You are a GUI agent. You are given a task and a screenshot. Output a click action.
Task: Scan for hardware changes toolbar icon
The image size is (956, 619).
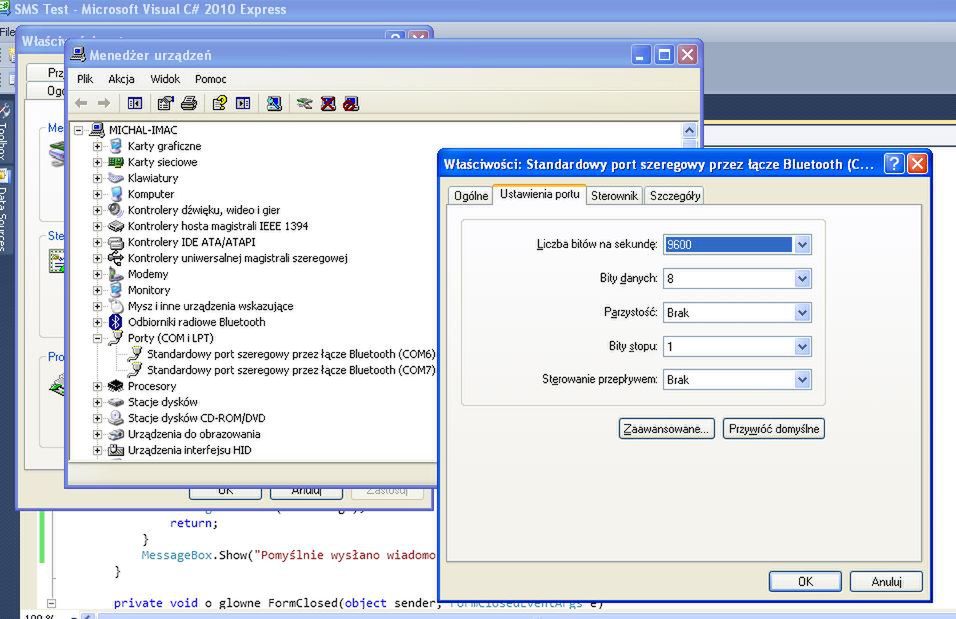point(274,103)
